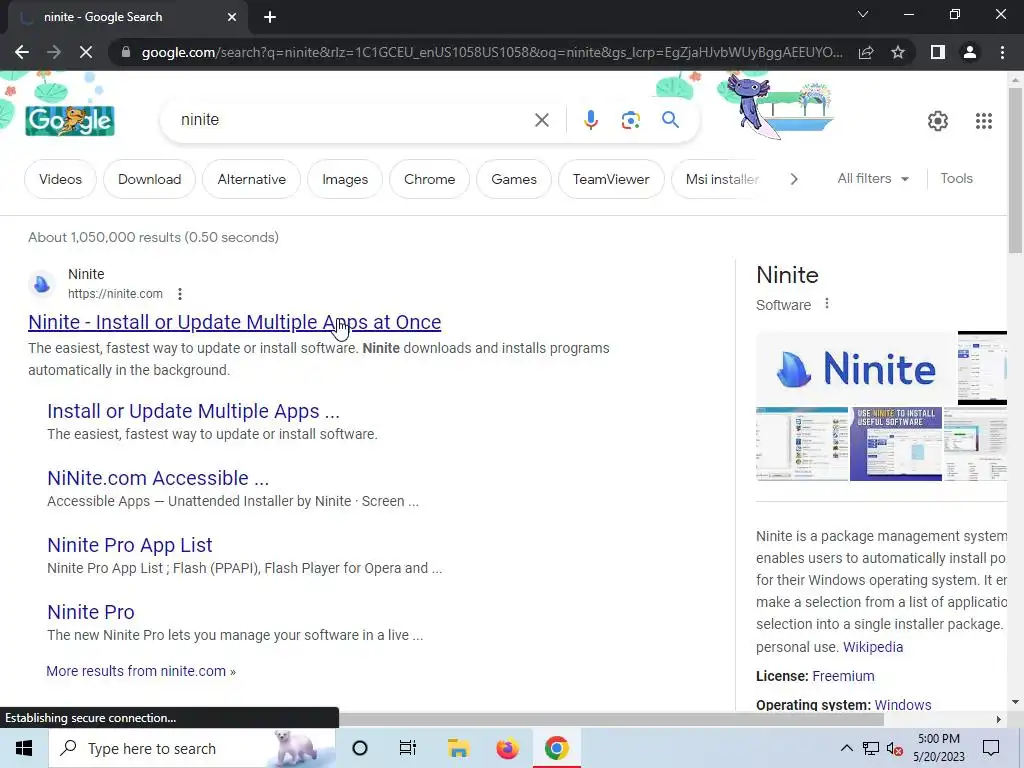The height and width of the screenshot is (768, 1024).
Task: Open Windows notifications panel
Action: [x=991, y=748]
